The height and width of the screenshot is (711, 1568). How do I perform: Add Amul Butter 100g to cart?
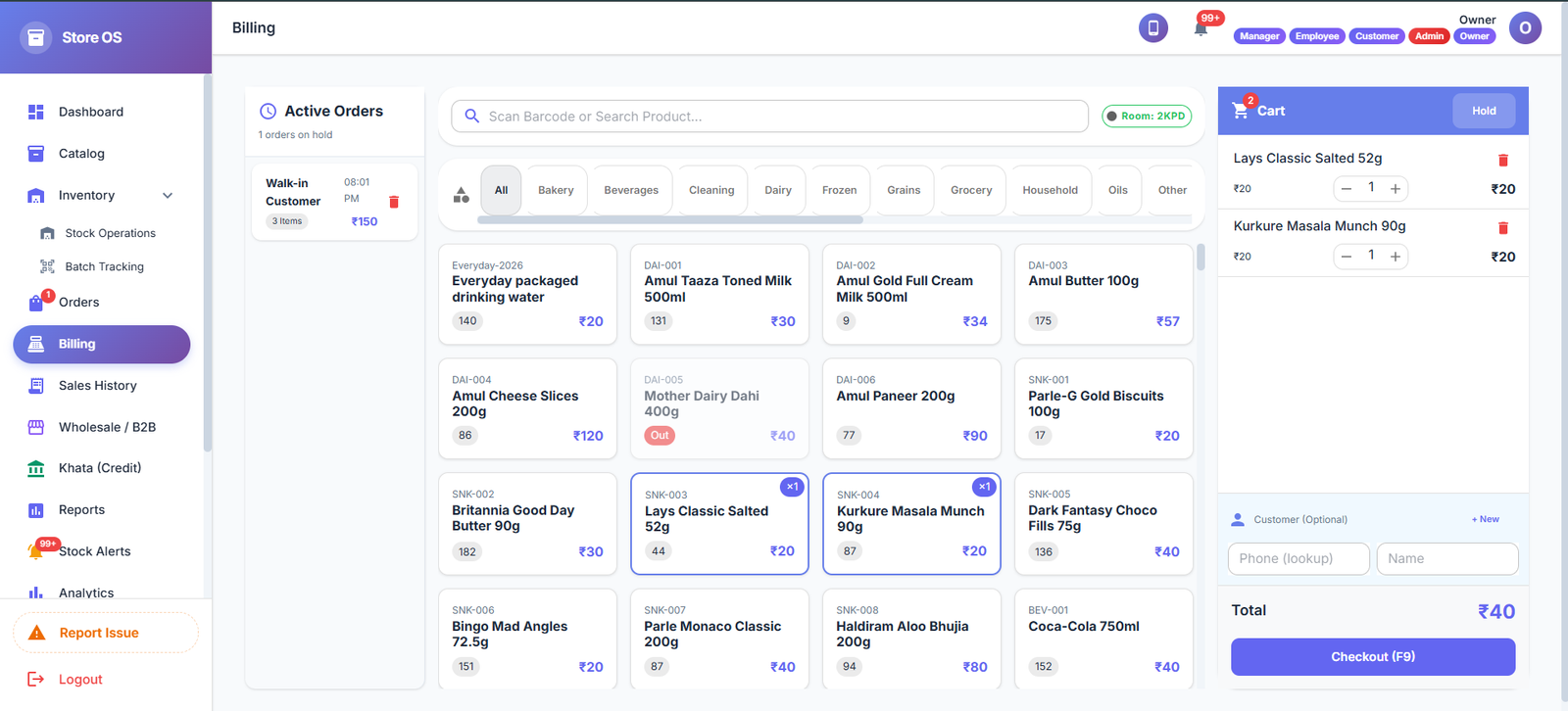1103,294
